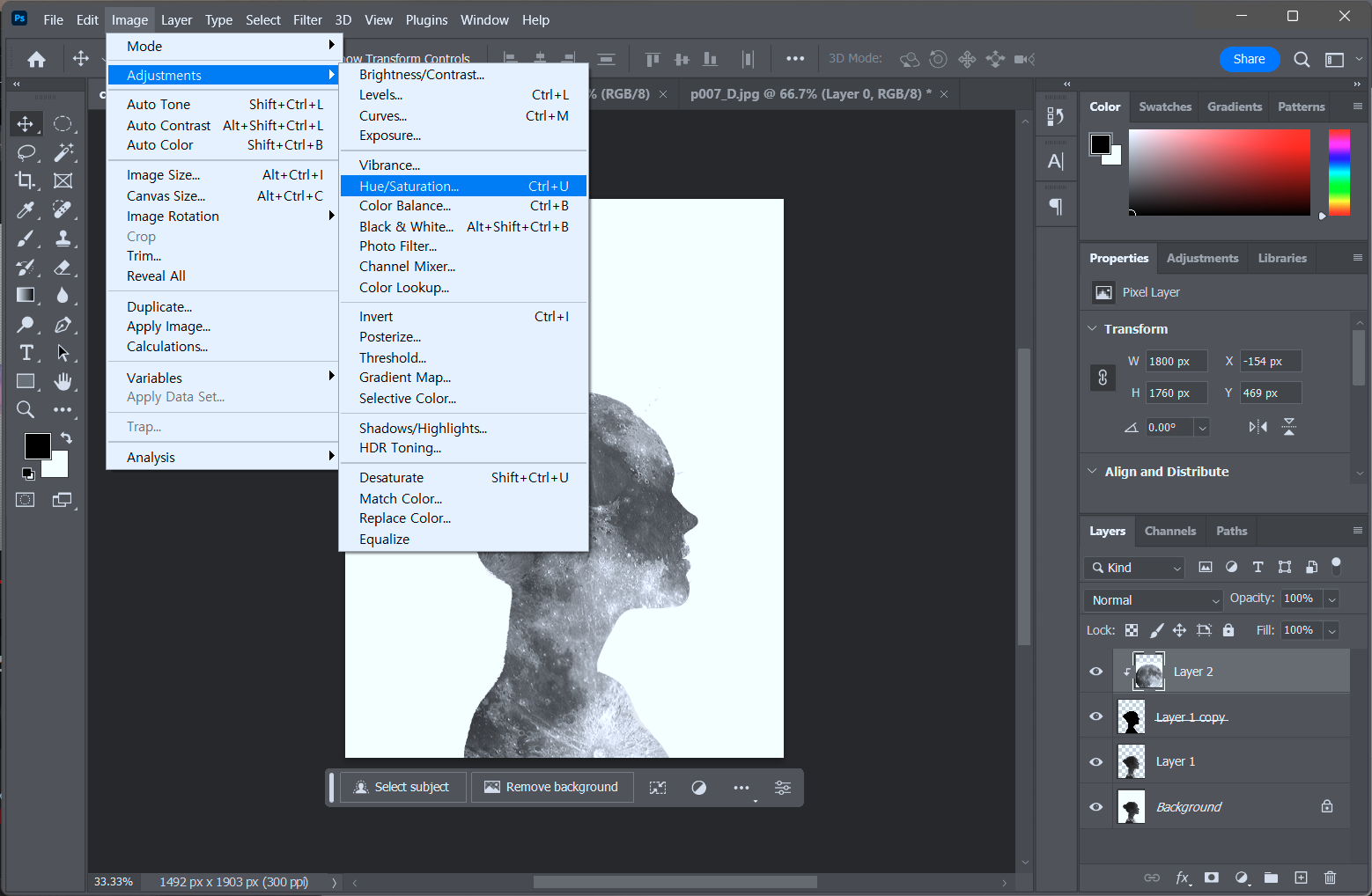This screenshot has height=896, width=1372.
Task: Click the Home icon in options bar
Action: (x=36, y=59)
